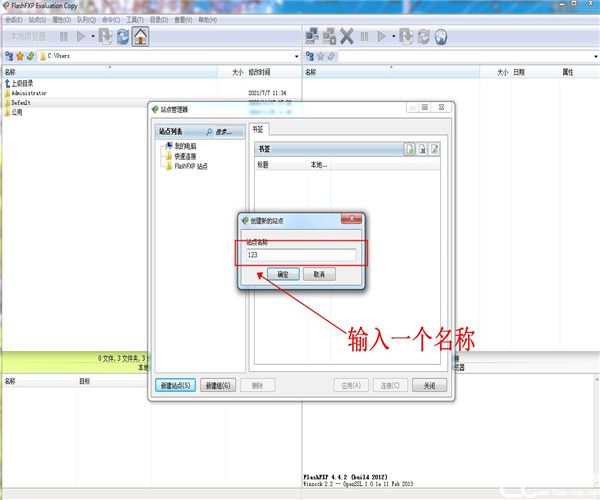Image resolution: width=600 pixels, height=500 pixels.
Task: Click the grey star bookmark icon in the remote pane
Action: click(x=321, y=57)
